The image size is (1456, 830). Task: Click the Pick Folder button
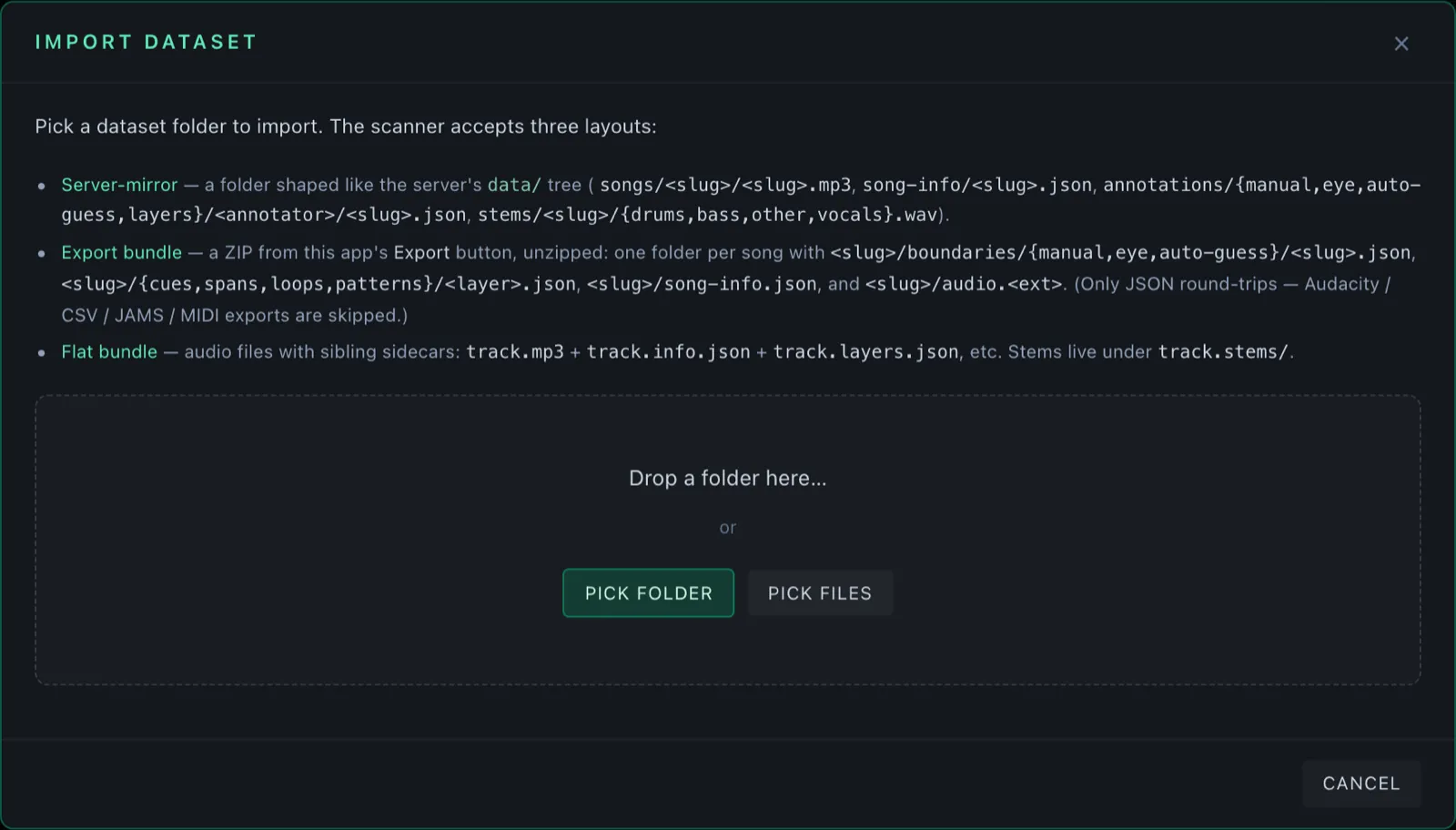pyautogui.click(x=648, y=593)
